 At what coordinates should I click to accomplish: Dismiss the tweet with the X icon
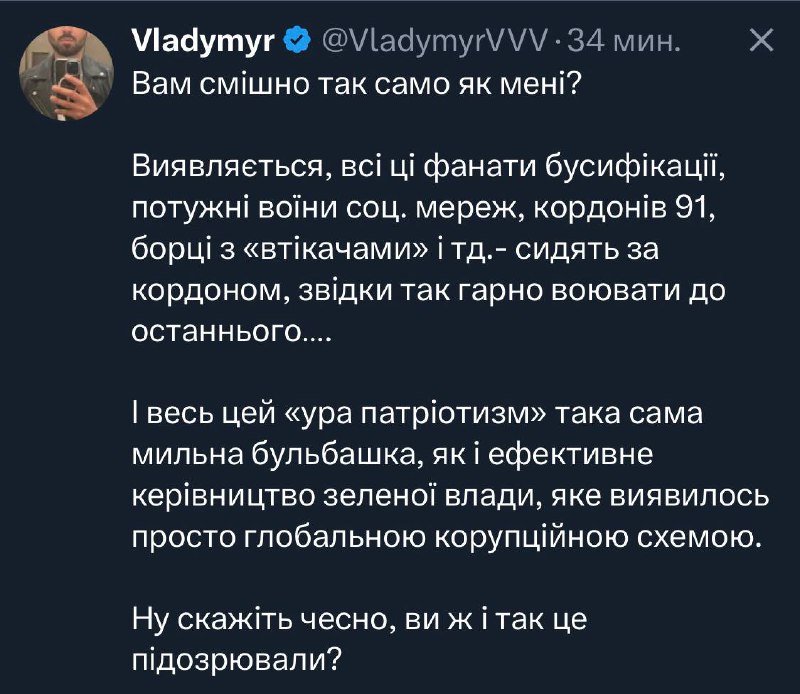point(761,42)
